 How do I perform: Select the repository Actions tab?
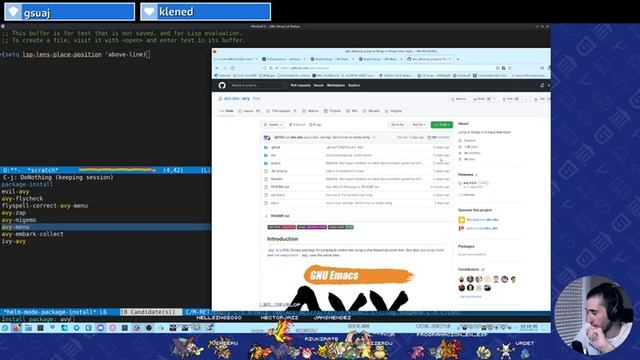[x=311, y=111]
